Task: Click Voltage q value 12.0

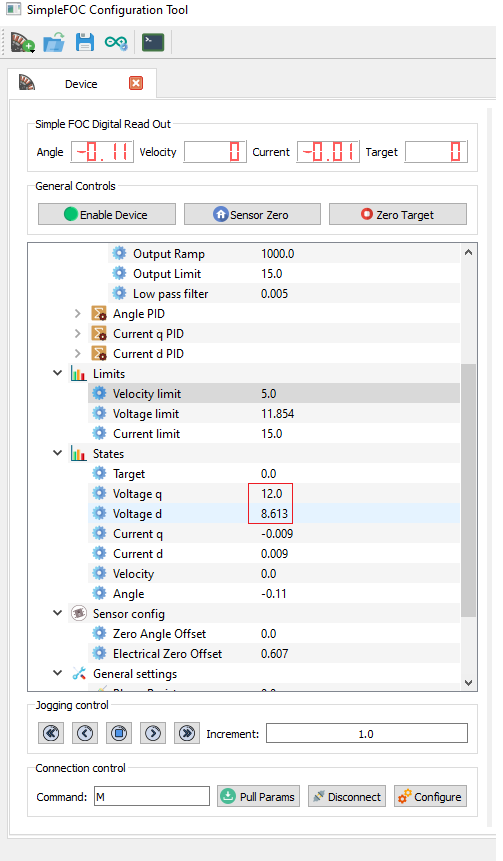Action: pos(271,493)
